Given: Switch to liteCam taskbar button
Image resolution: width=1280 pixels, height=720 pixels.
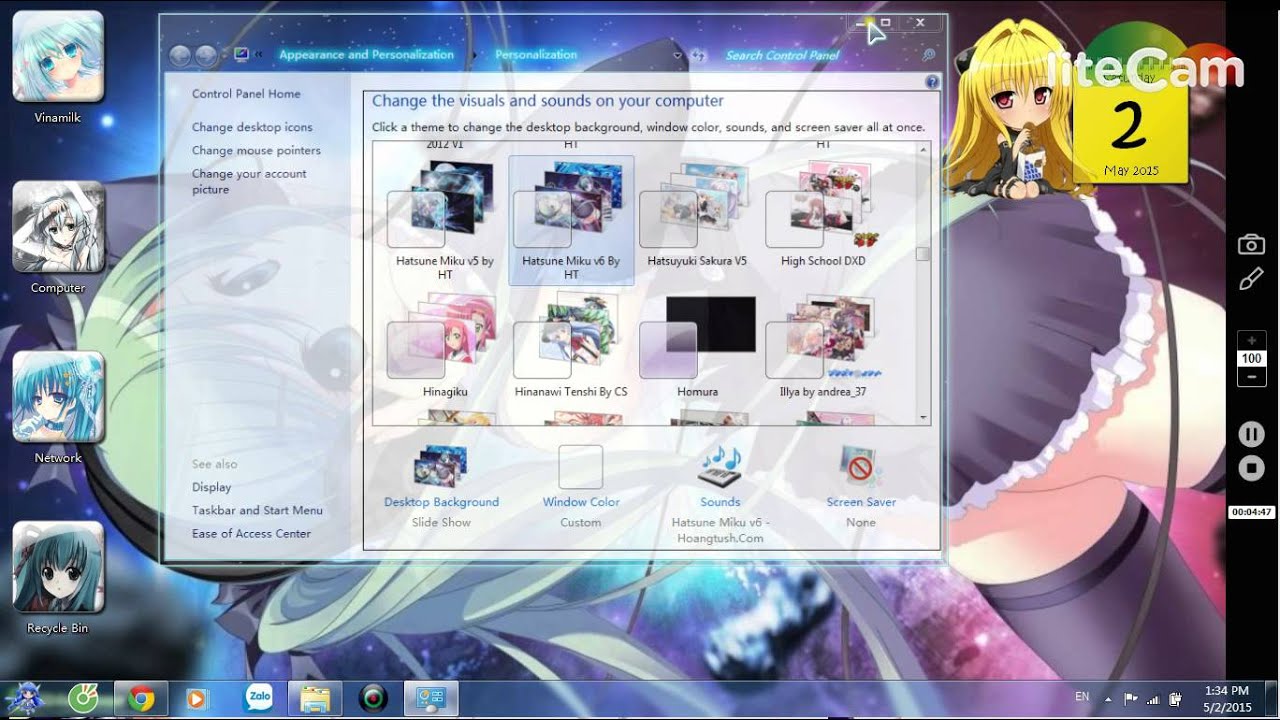Looking at the screenshot, I should click(x=373, y=698).
